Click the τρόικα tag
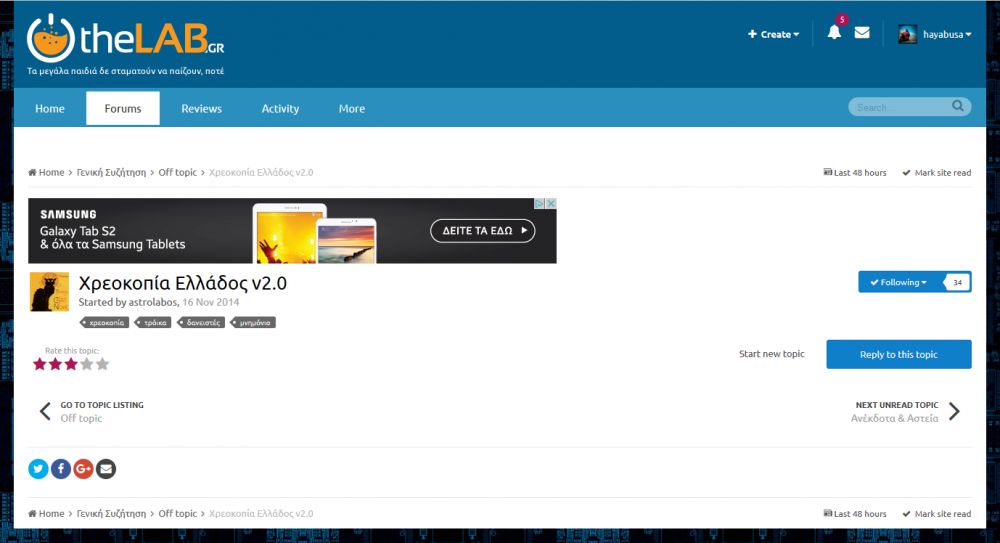The image size is (1000, 543). point(154,322)
